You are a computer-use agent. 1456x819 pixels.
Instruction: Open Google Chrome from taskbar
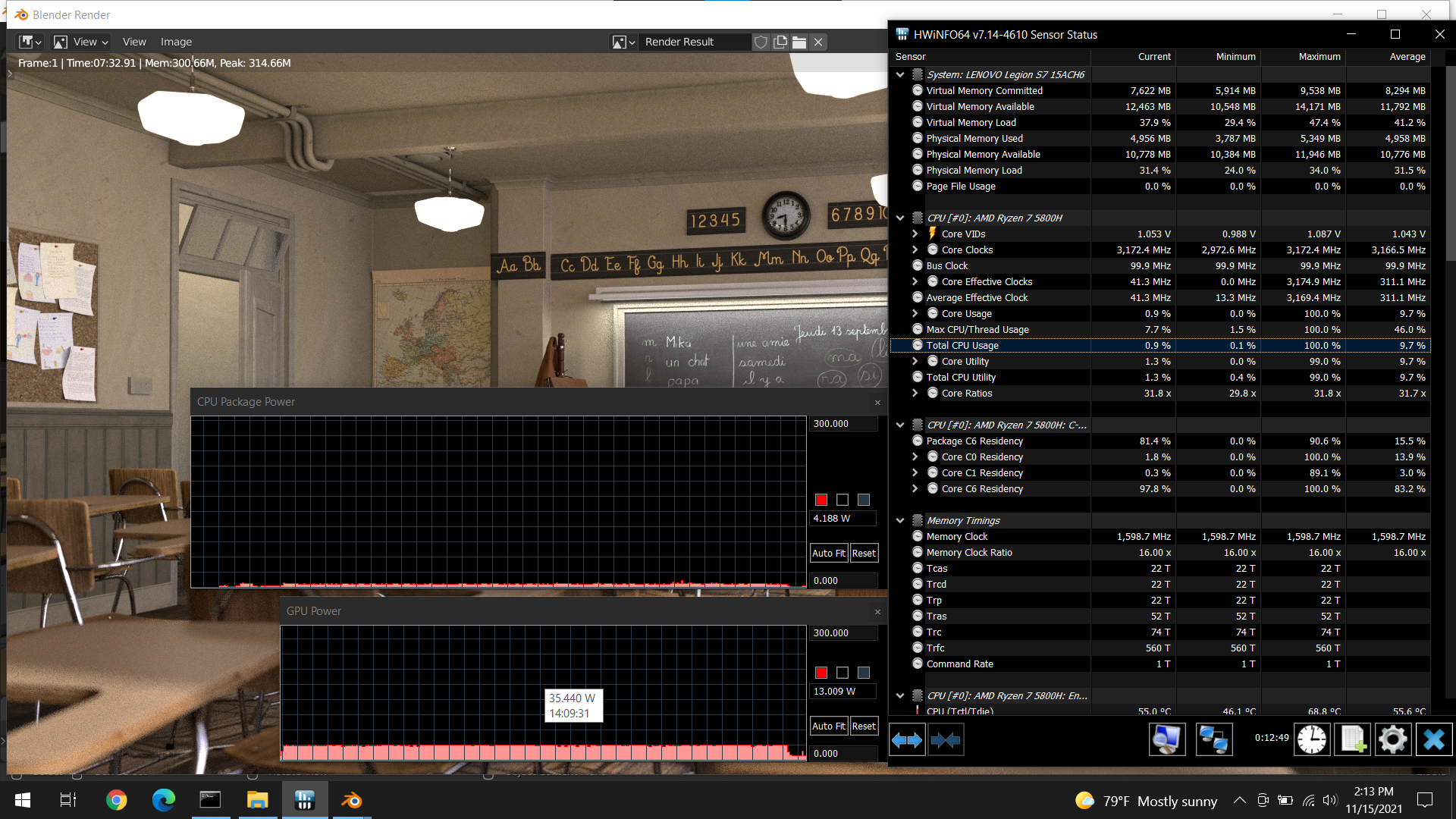point(116,800)
